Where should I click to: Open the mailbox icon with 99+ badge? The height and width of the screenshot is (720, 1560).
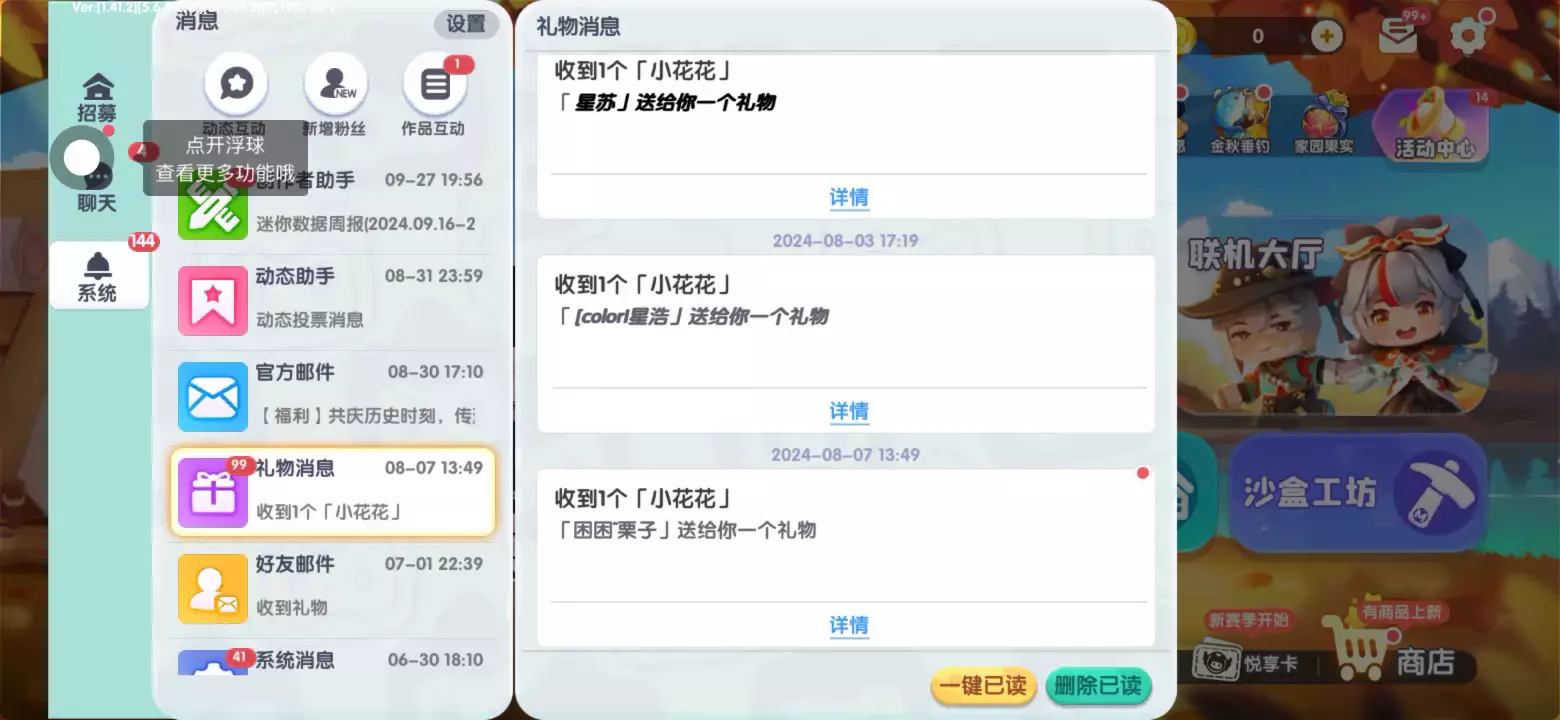coord(1398,35)
